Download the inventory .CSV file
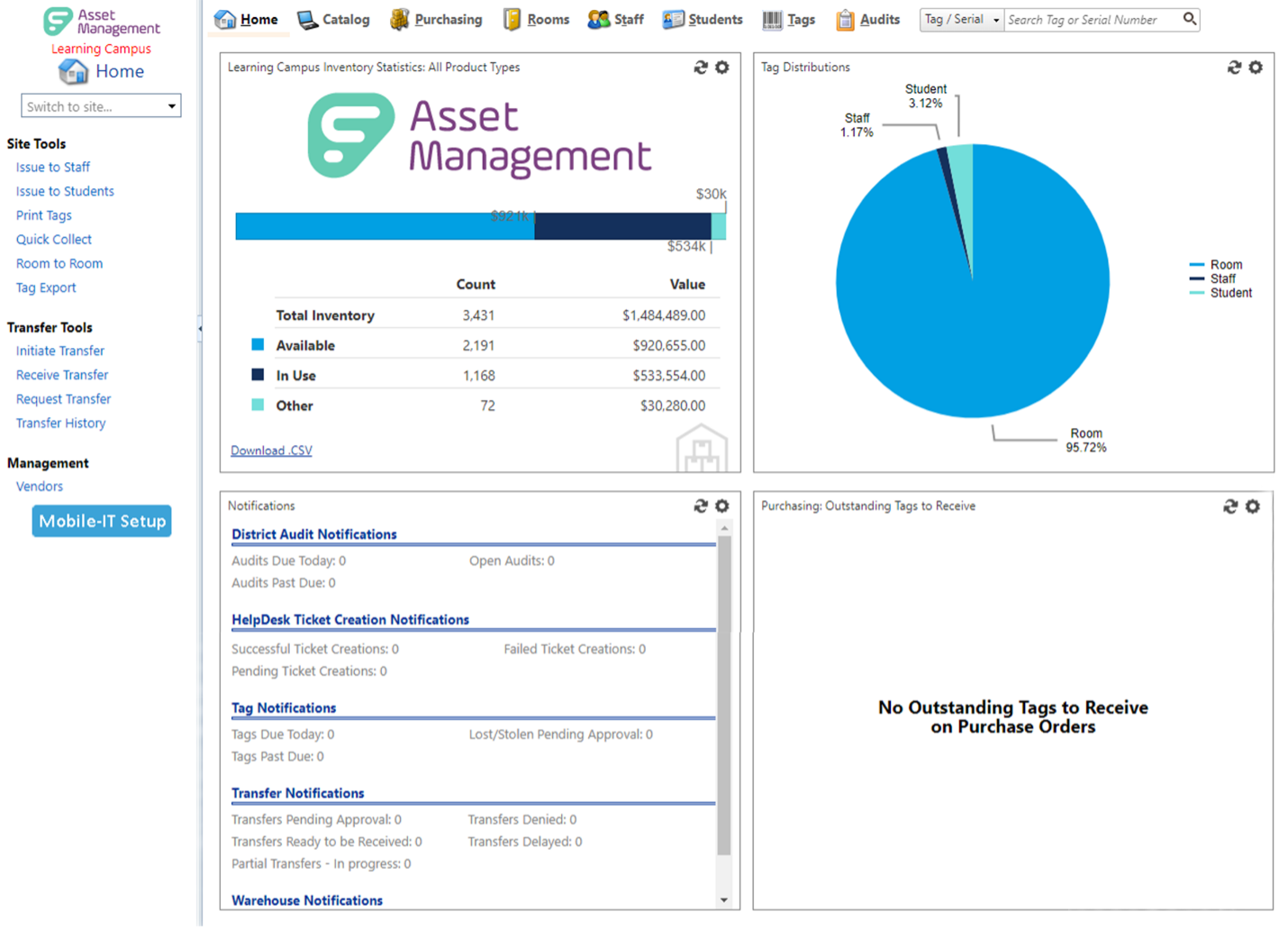Image resolution: width=1288 pixels, height=930 pixels. pos(271,451)
